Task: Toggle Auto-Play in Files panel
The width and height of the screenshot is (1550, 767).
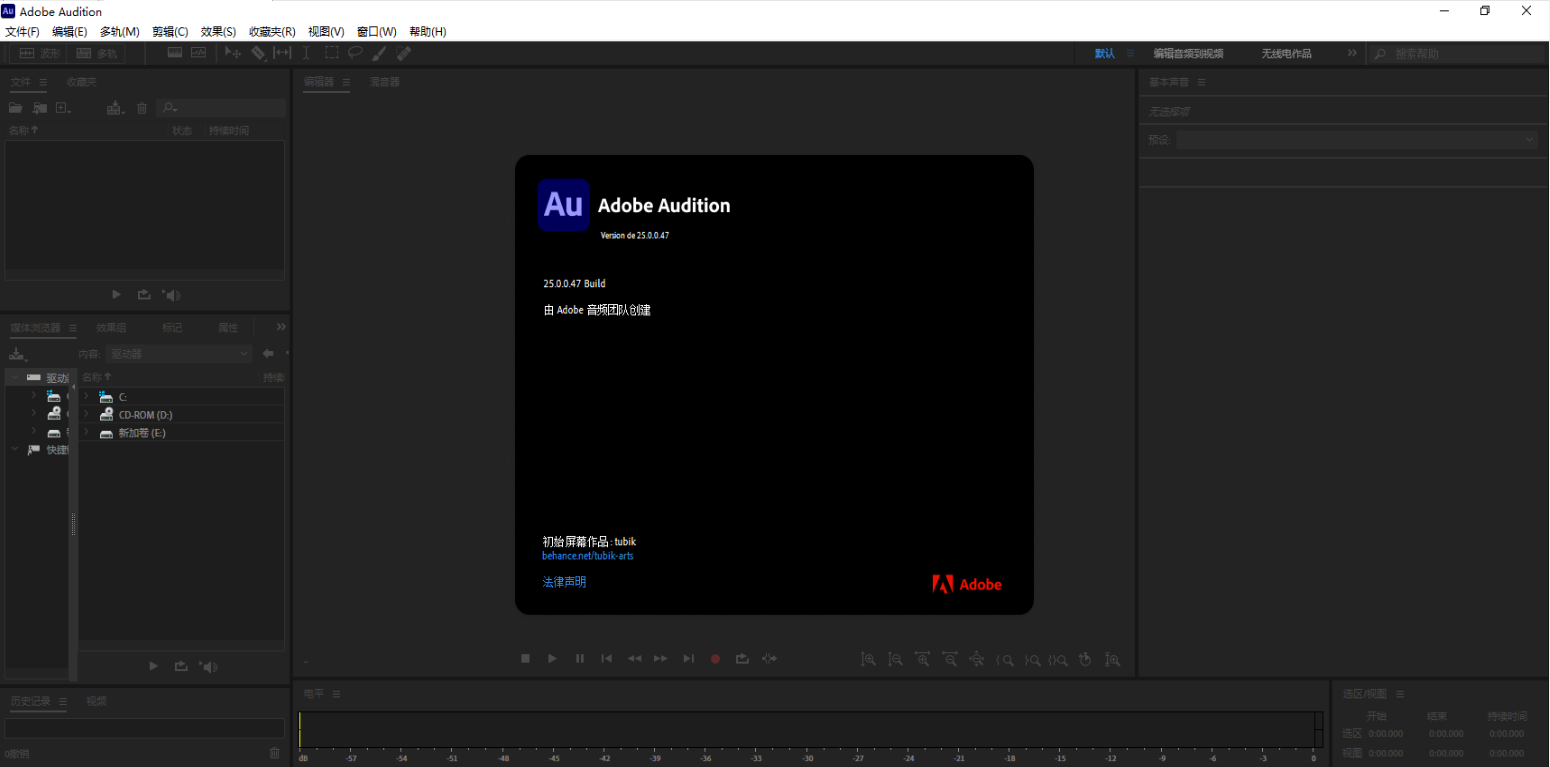Action: point(172,295)
